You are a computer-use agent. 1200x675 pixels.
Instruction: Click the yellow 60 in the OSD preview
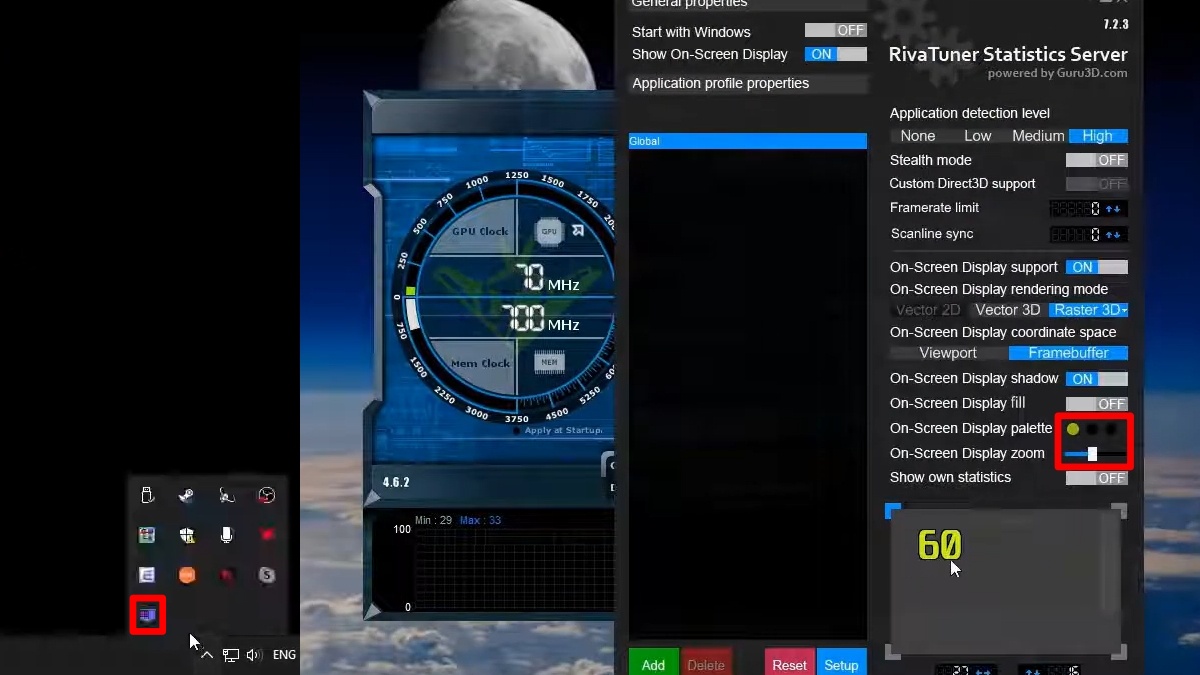click(x=939, y=544)
